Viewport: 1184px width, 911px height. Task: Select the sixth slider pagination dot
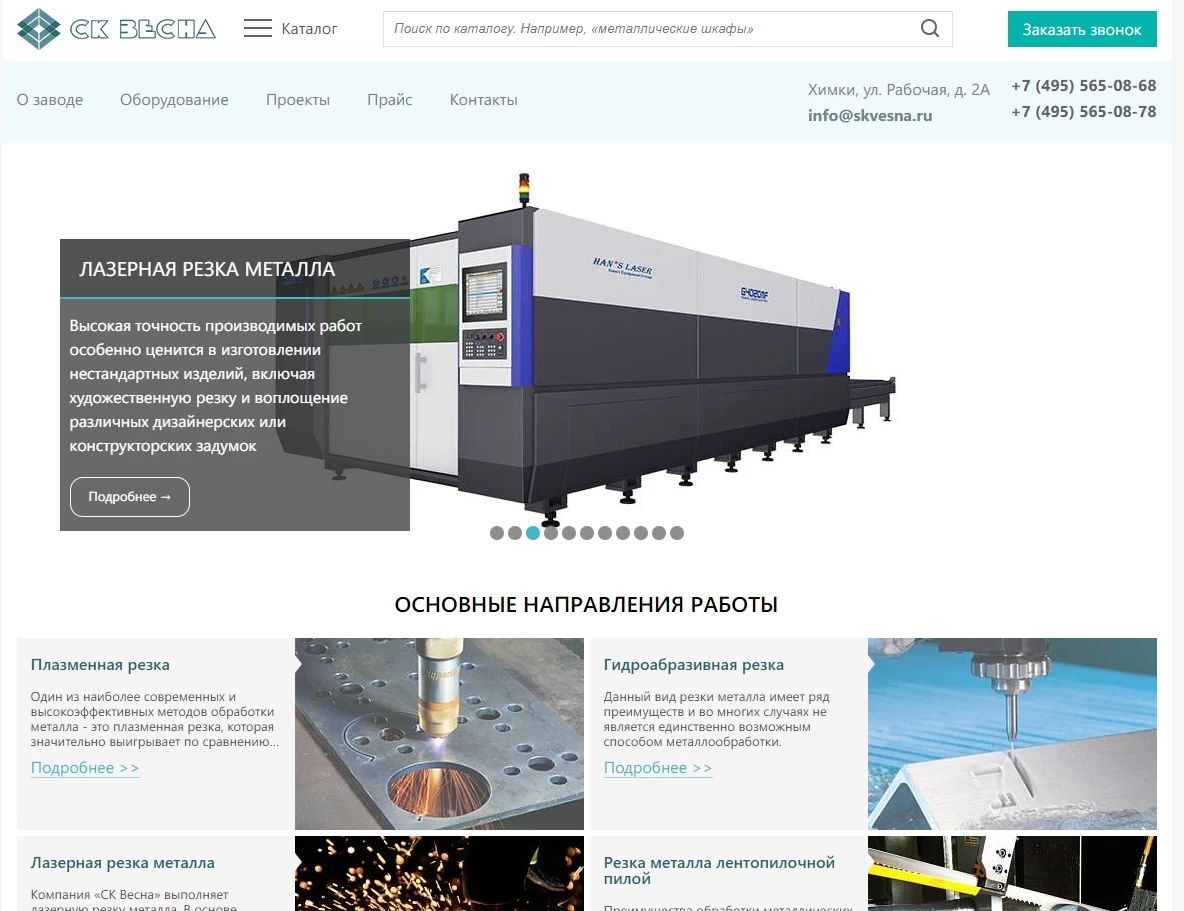(587, 533)
